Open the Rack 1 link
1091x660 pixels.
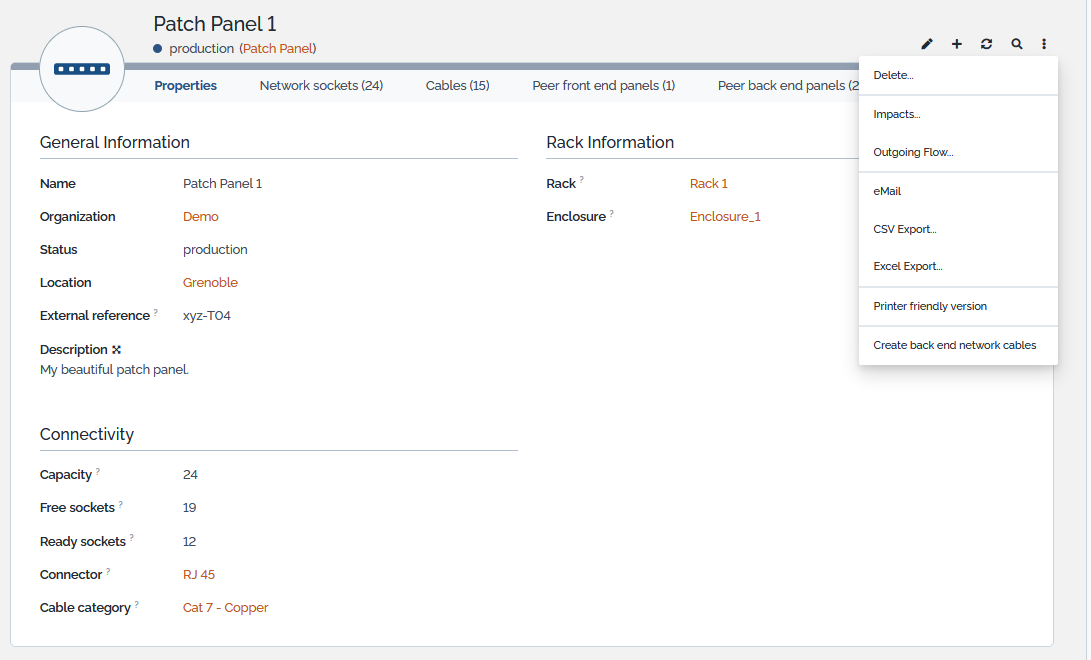point(708,184)
